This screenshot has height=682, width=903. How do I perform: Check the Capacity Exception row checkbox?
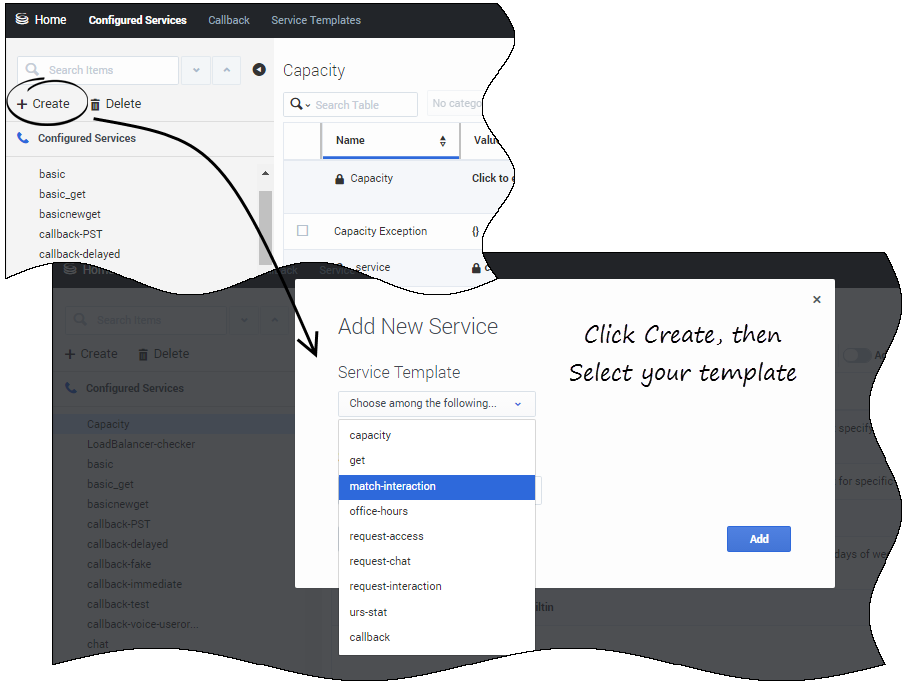point(303,231)
